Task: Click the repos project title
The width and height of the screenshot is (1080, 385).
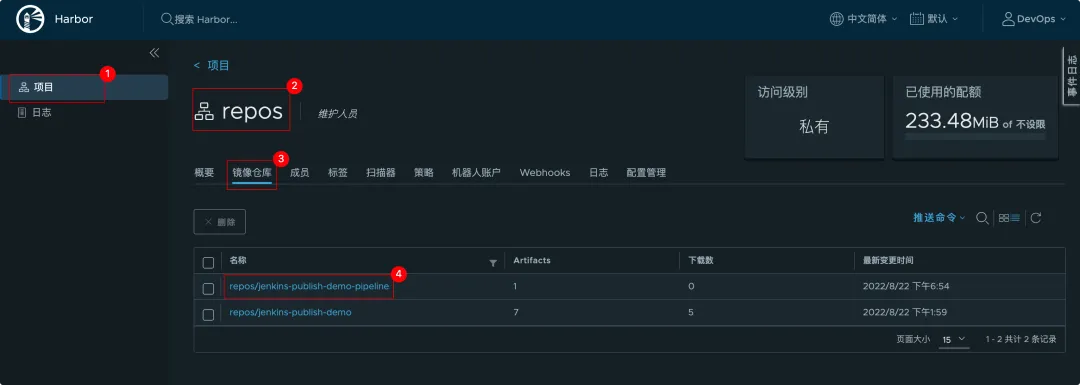Action: 252,111
